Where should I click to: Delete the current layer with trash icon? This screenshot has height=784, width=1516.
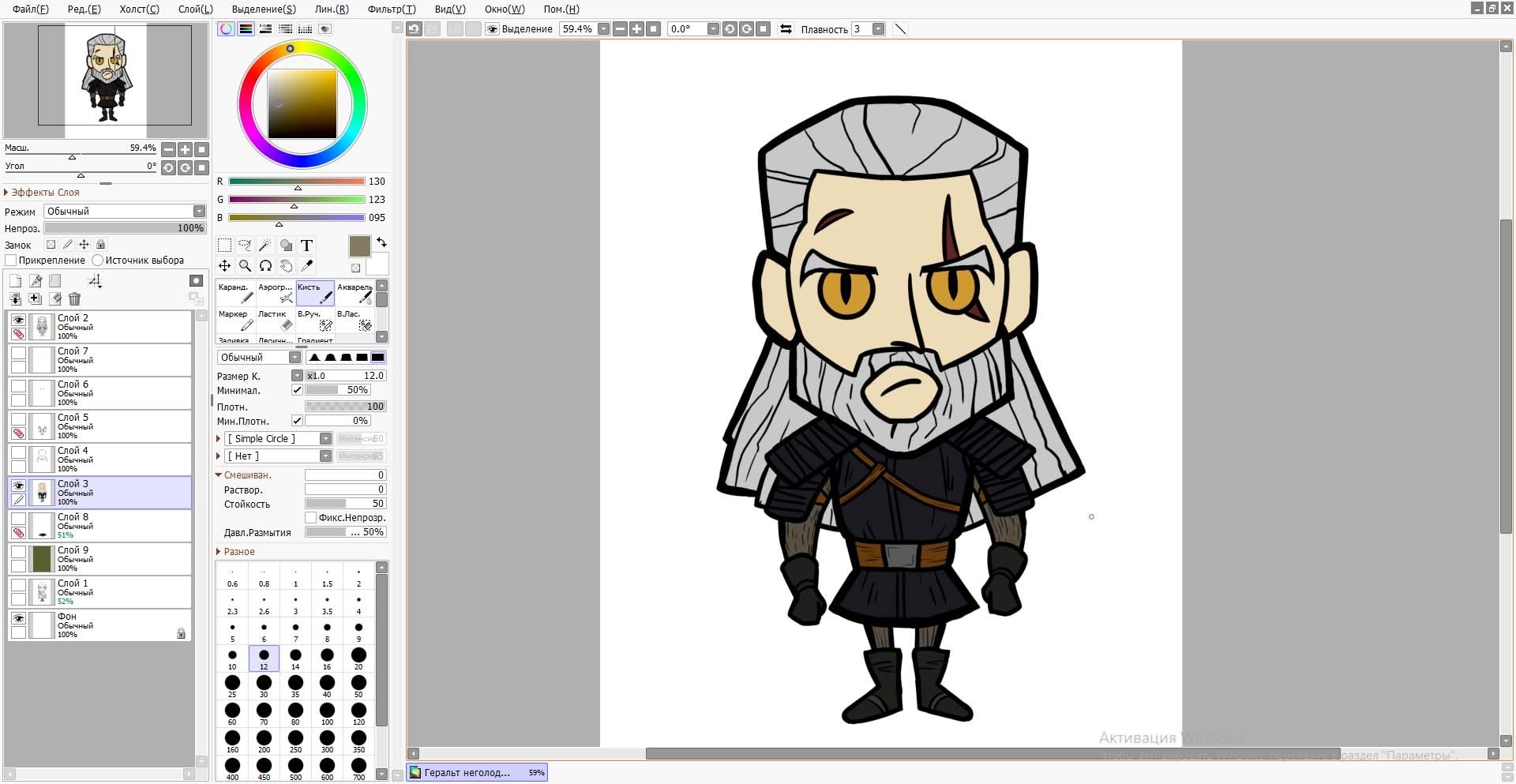(74, 298)
